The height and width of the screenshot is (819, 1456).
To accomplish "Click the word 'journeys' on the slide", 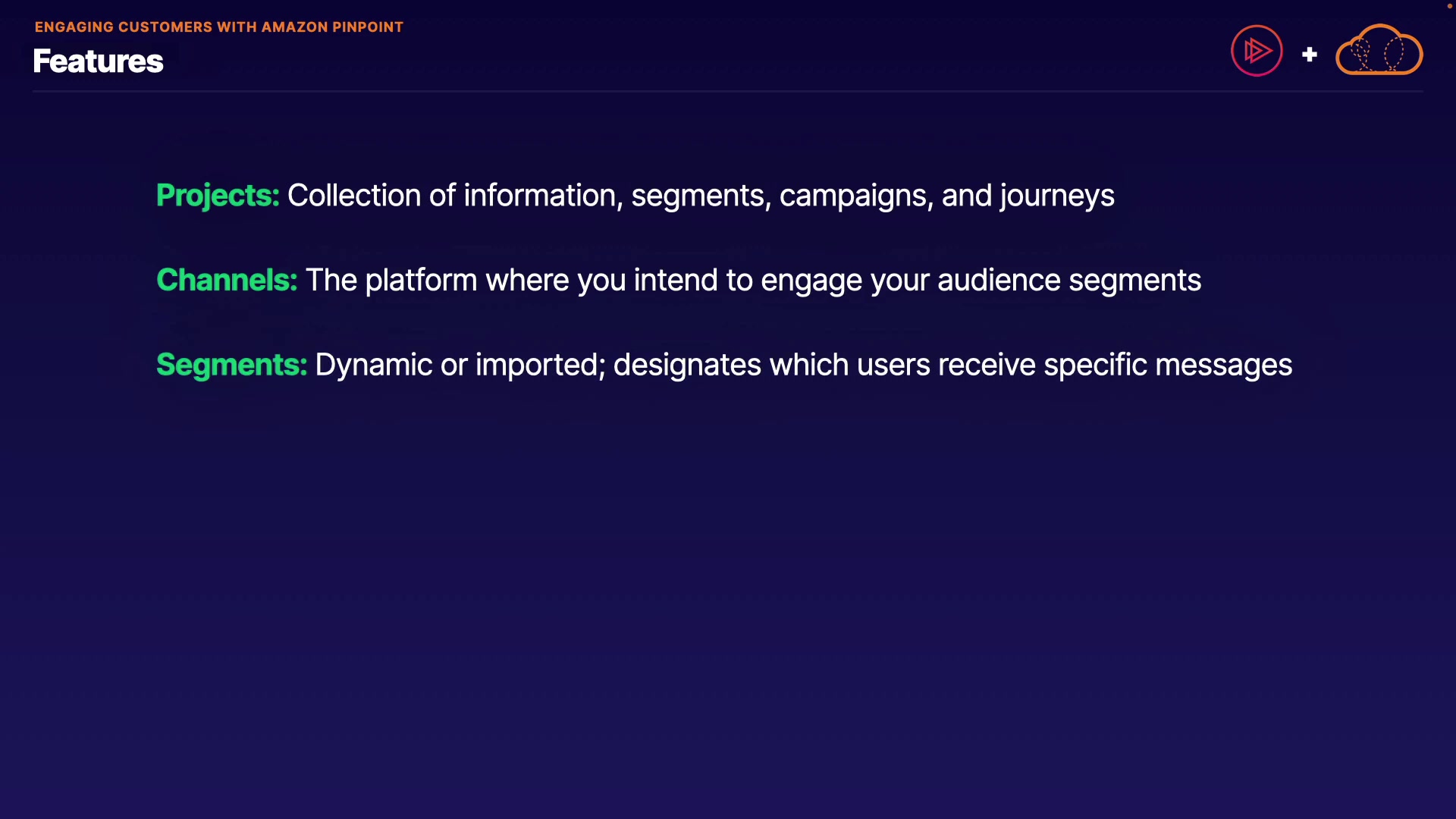I will pos(1057,196).
